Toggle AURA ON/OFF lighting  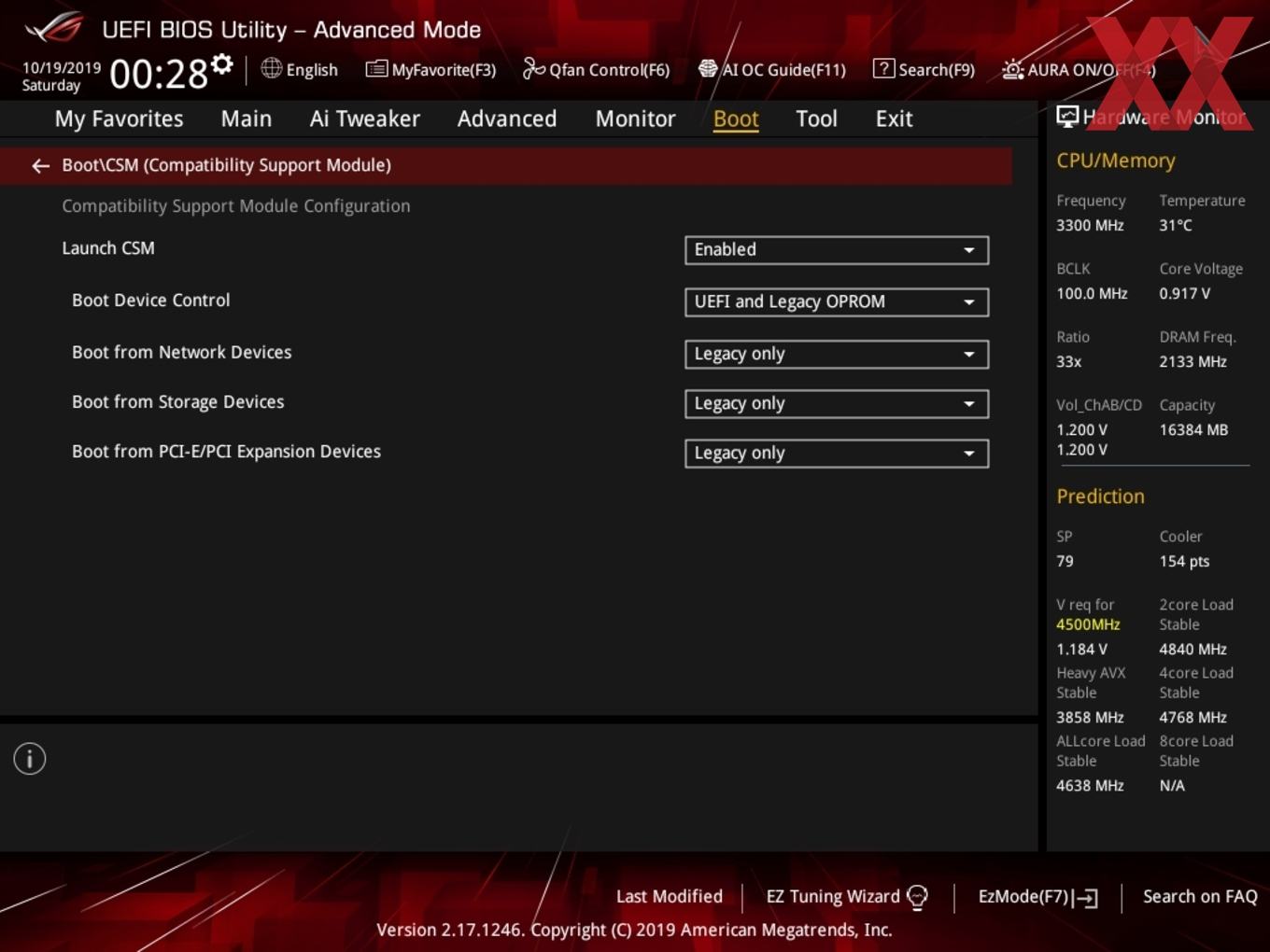coord(1079,69)
